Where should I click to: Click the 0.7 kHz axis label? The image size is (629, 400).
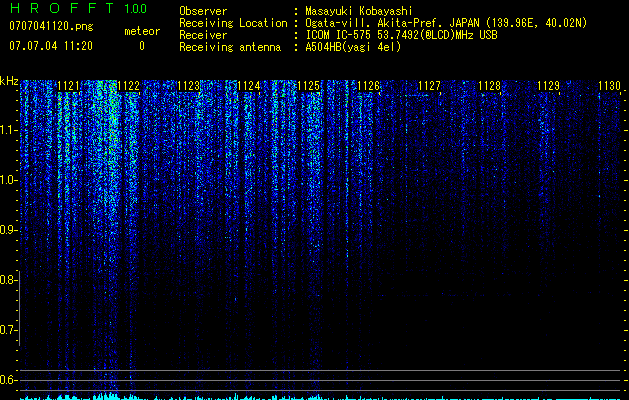coord(8,330)
